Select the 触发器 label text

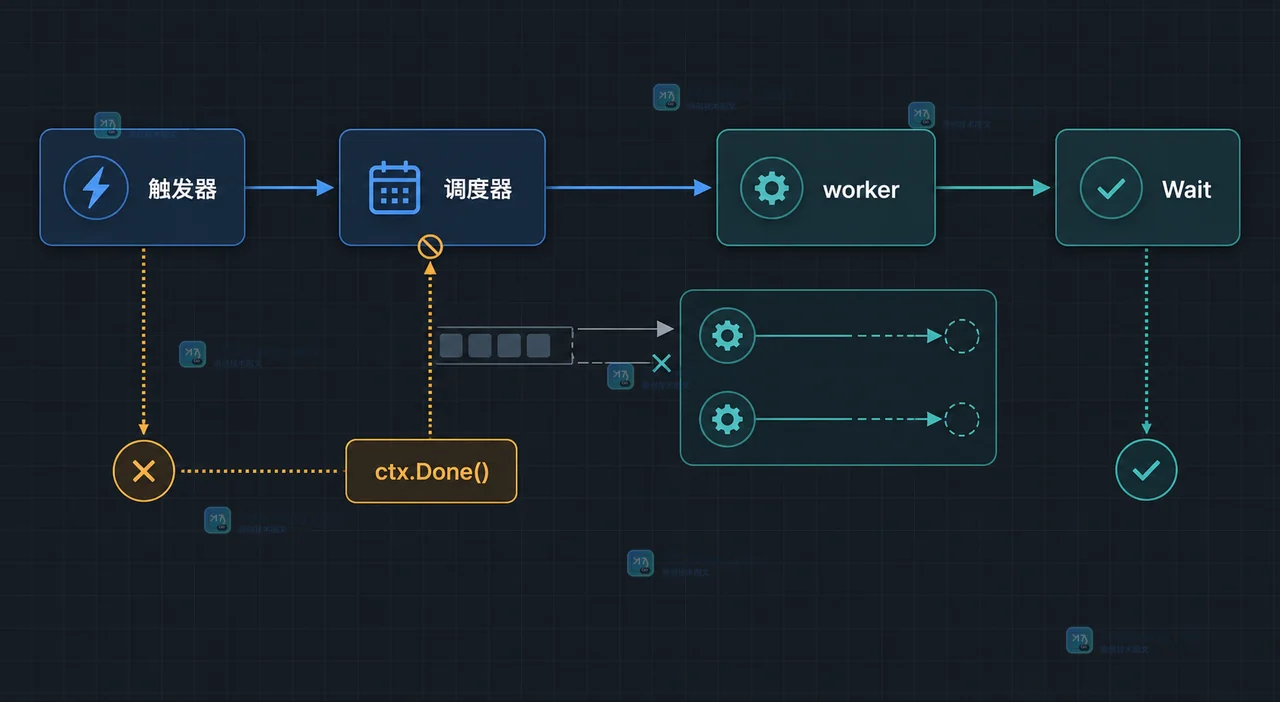[183, 189]
